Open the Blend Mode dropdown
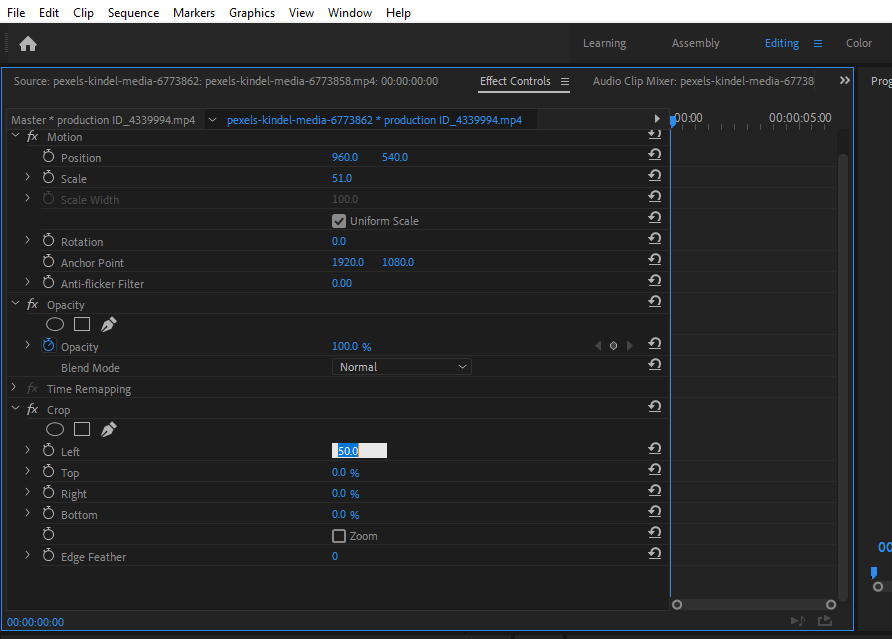The height and width of the screenshot is (639, 892). click(x=401, y=367)
